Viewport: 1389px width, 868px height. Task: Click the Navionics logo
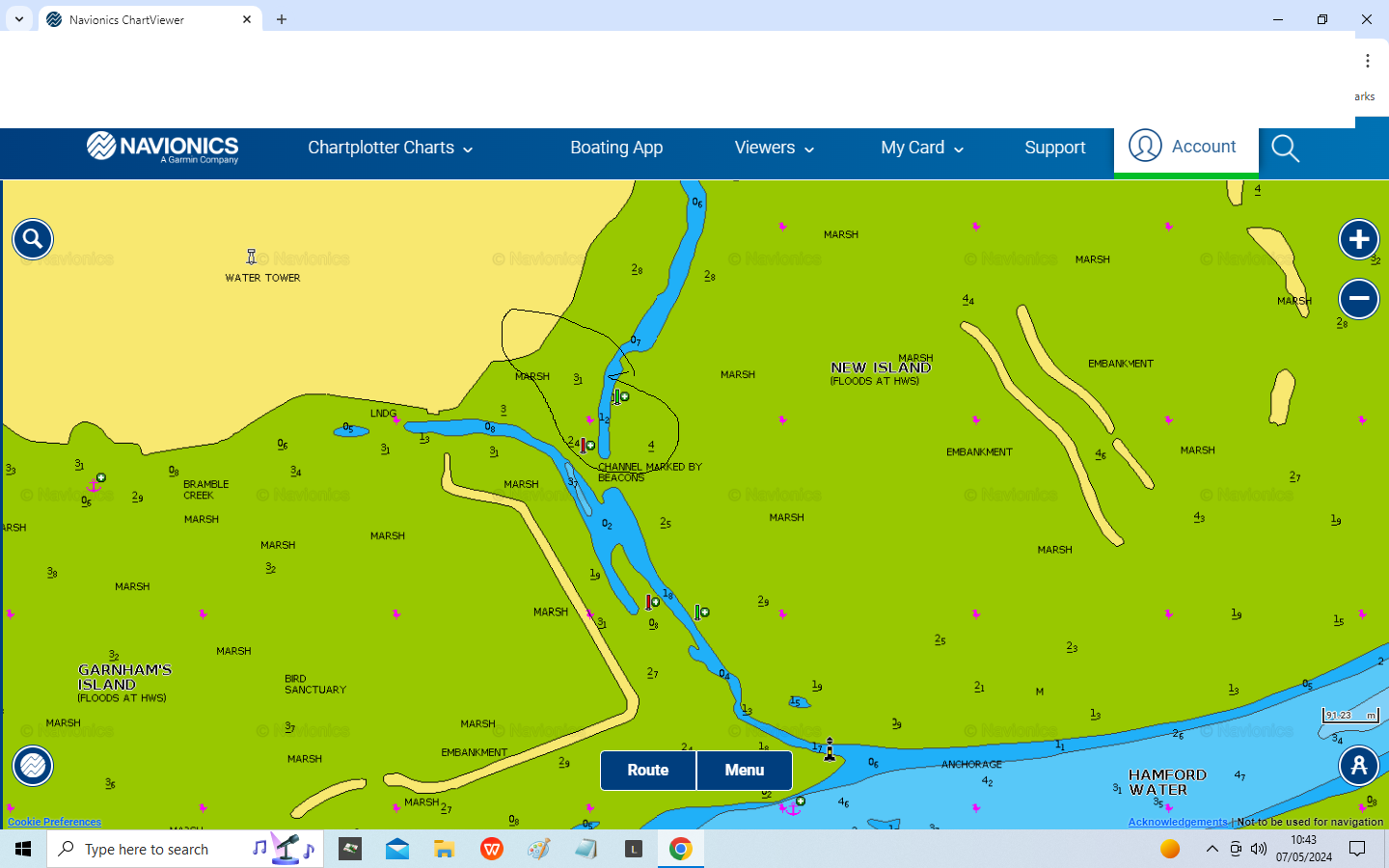pos(163,148)
